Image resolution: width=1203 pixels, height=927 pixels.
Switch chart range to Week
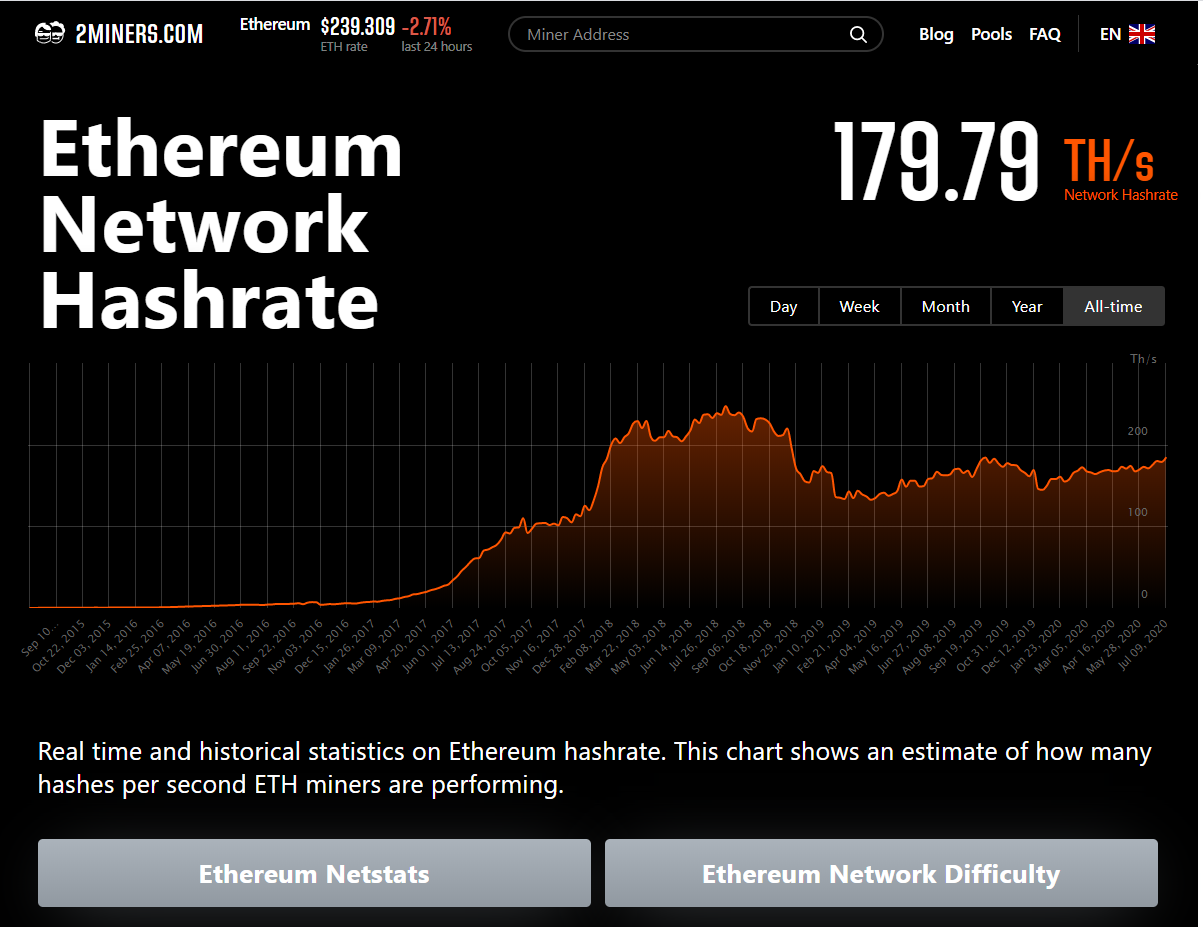tap(860, 306)
